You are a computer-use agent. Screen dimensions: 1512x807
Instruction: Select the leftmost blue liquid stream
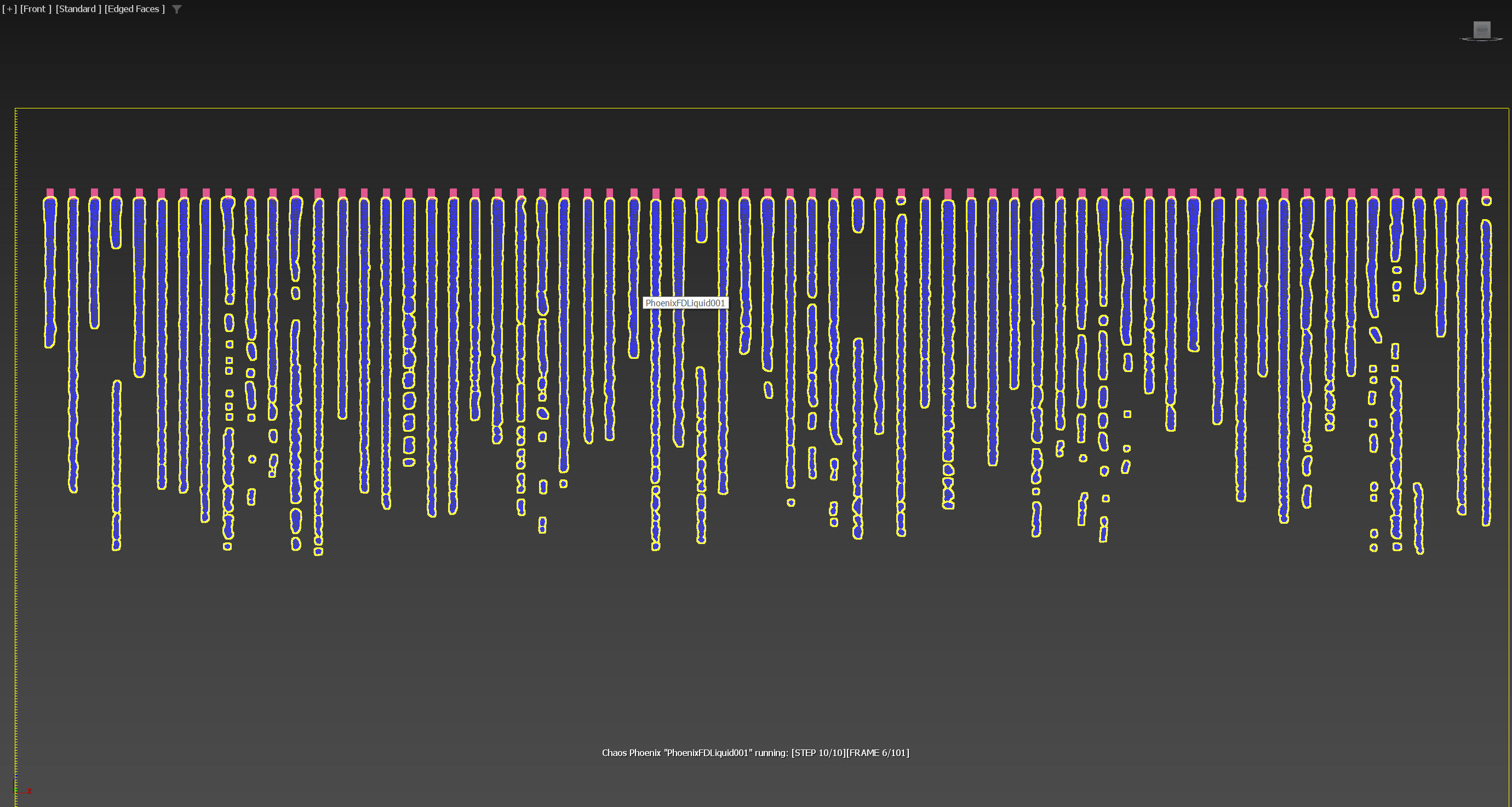pyautogui.click(x=50, y=270)
